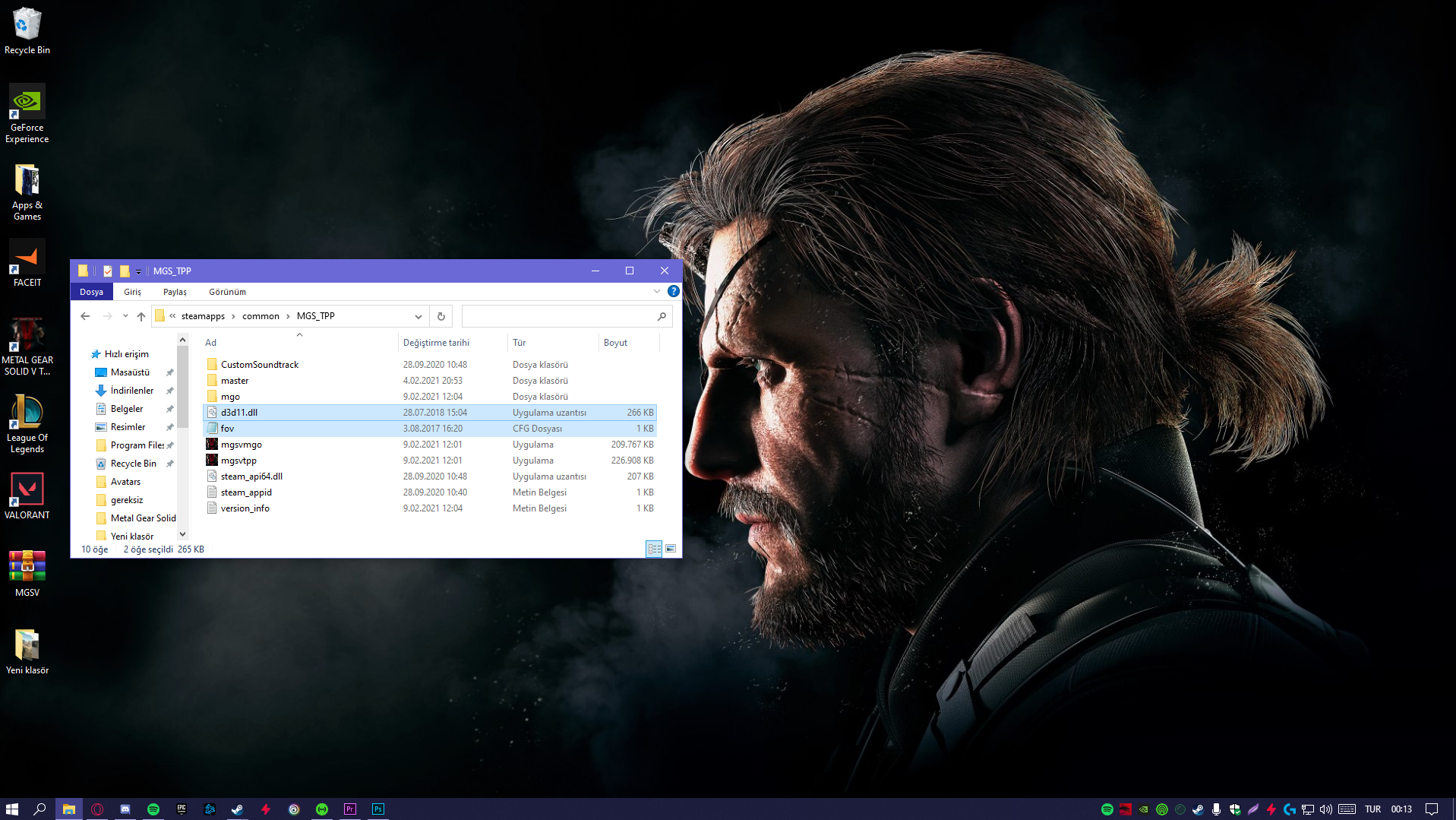Open the Recycle Bin desktop icon
Image resolution: width=1456 pixels, height=820 pixels.
pyautogui.click(x=27, y=30)
